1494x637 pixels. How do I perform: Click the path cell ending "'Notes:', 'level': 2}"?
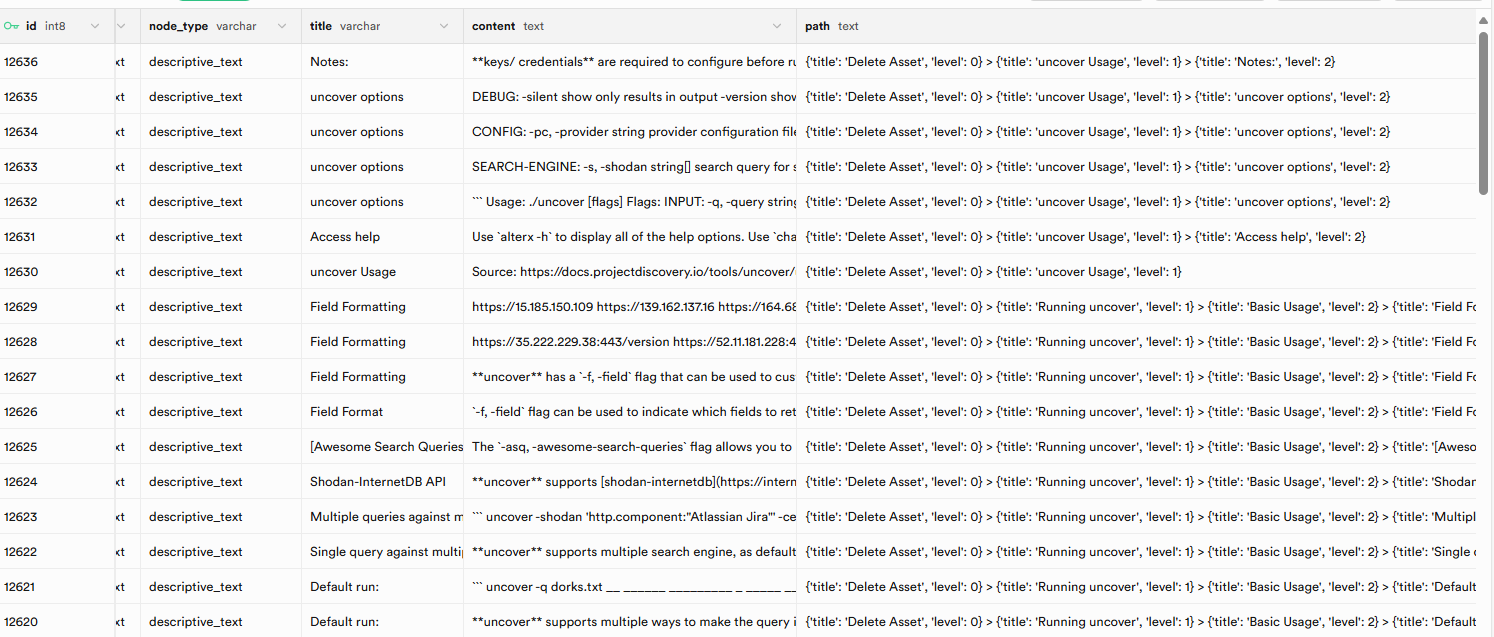pos(1136,62)
